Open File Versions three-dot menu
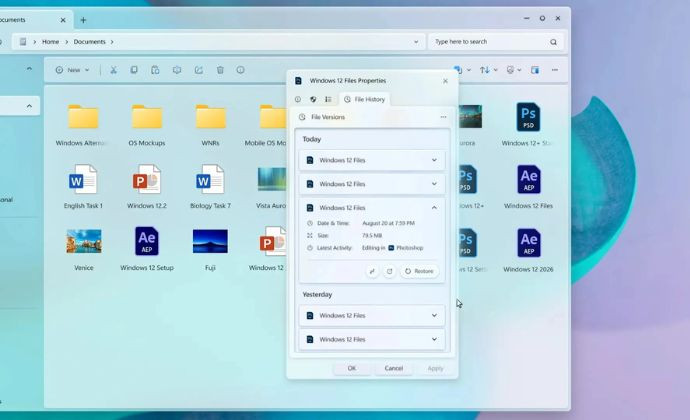This screenshot has width=690, height=420. [x=443, y=117]
